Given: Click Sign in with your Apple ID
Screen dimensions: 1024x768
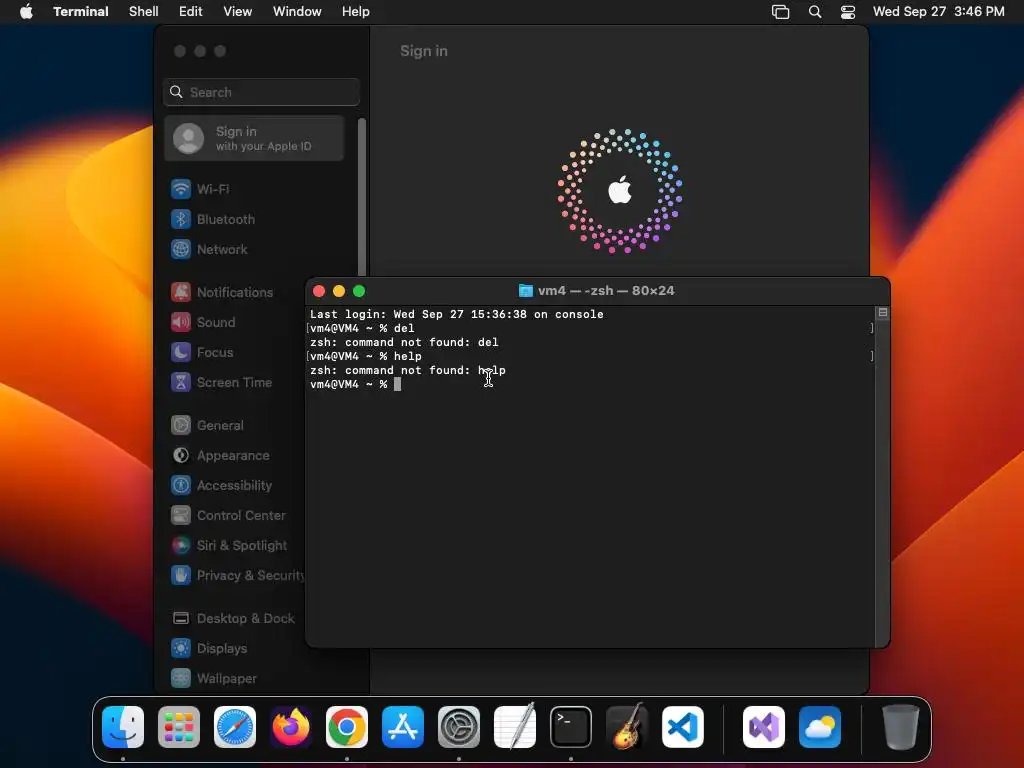Looking at the screenshot, I should click(x=255, y=138).
